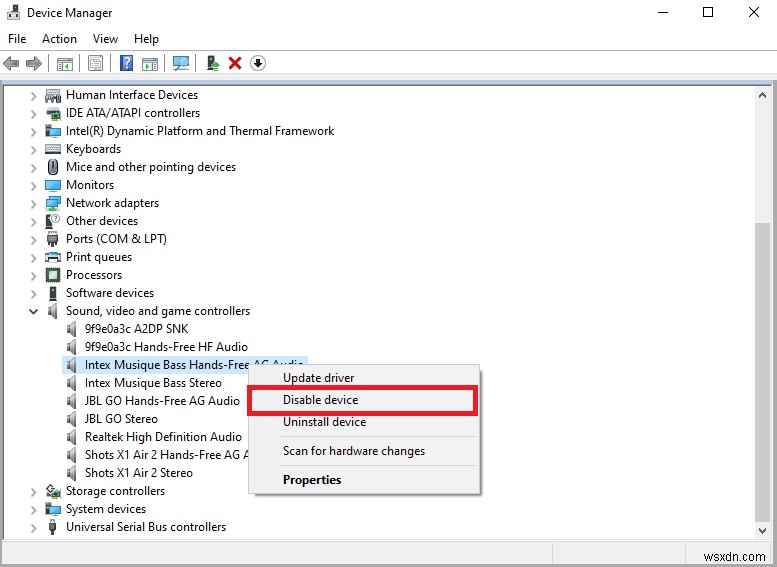Click the Software devices icon

[x=53, y=293]
